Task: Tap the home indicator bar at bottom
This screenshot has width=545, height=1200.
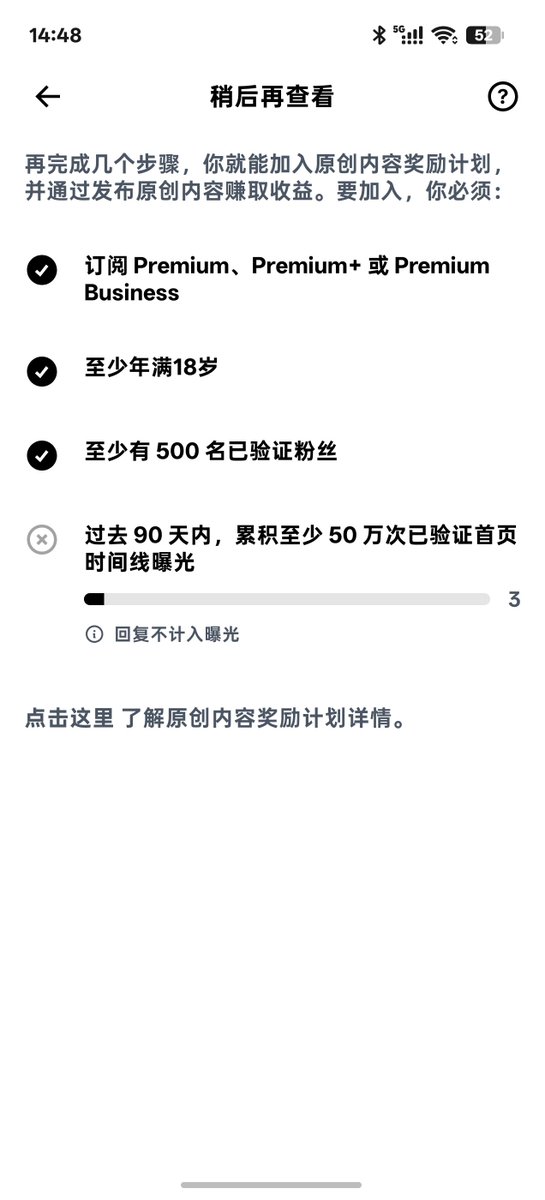Action: click(272, 1185)
